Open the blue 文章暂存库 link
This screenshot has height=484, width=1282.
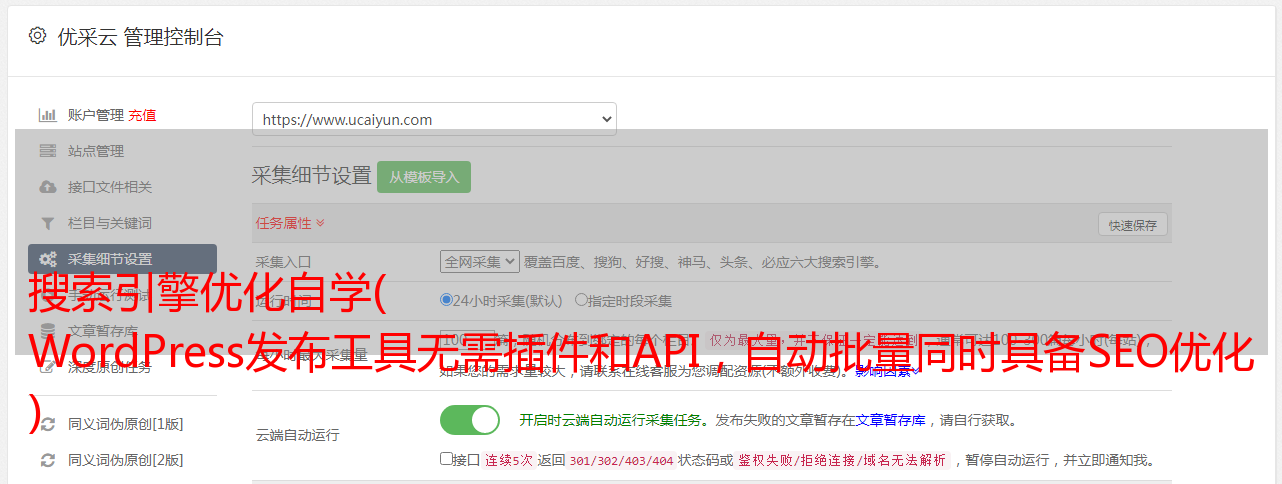point(890,420)
